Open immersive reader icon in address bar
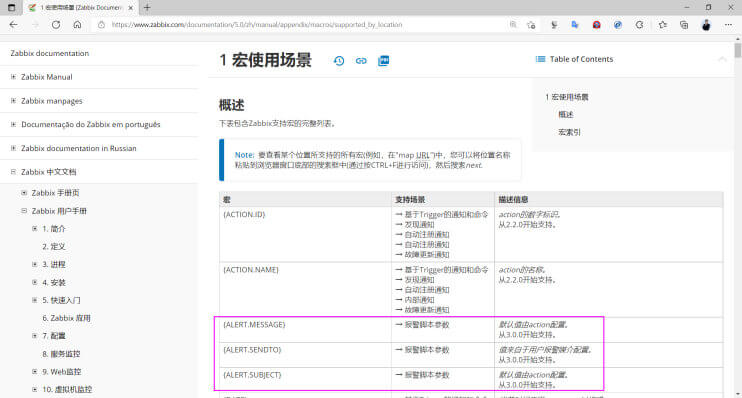742x398 pixels. [x=513, y=25]
